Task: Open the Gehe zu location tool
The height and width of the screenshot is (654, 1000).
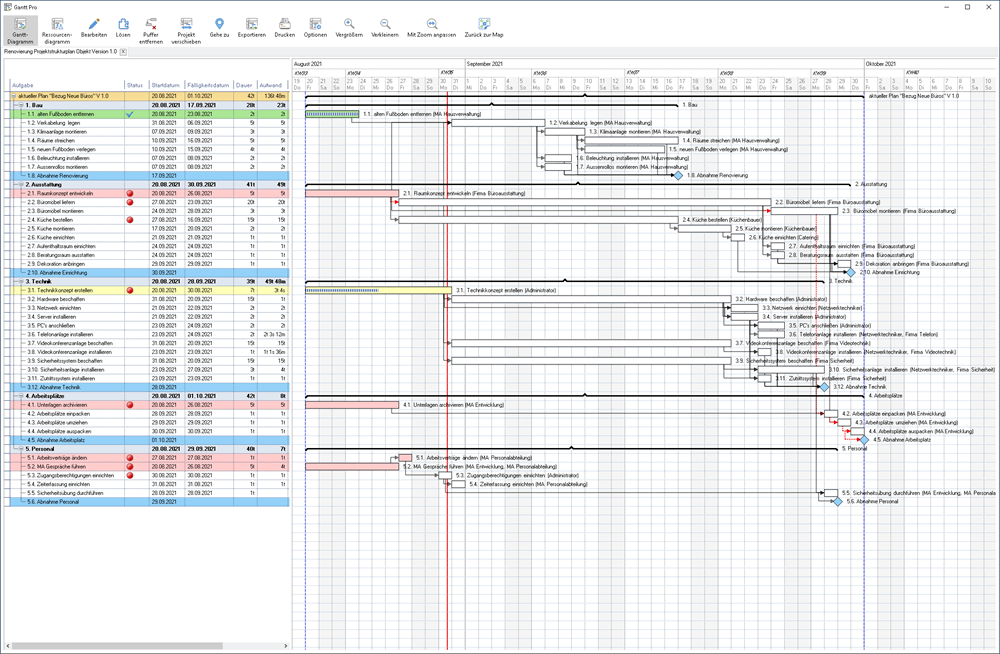Action: pos(219,28)
